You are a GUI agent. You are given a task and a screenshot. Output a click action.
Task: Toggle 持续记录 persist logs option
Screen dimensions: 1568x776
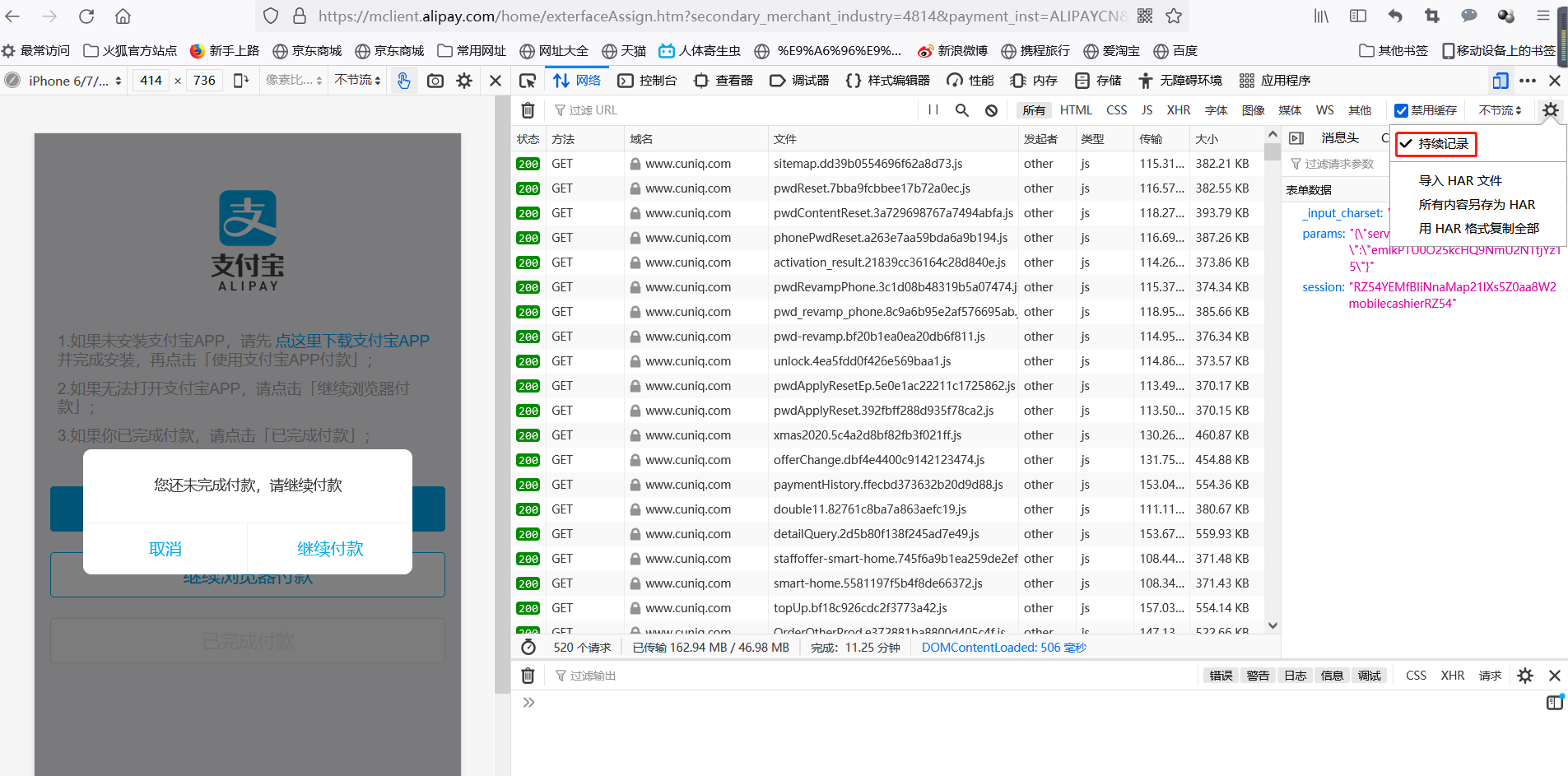tap(1435, 144)
